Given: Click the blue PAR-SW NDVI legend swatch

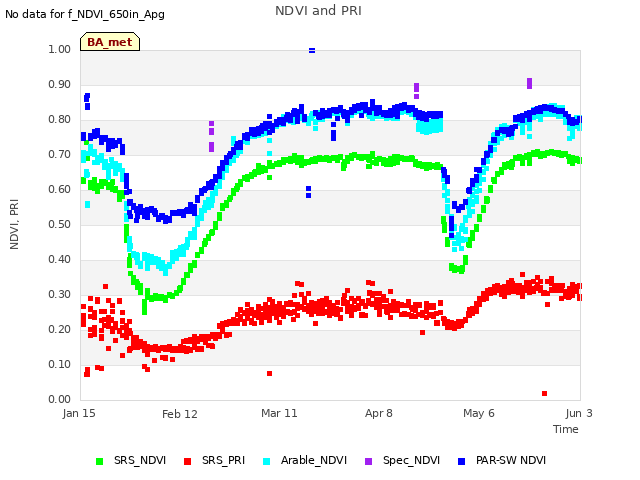Looking at the screenshot, I should (462, 461).
